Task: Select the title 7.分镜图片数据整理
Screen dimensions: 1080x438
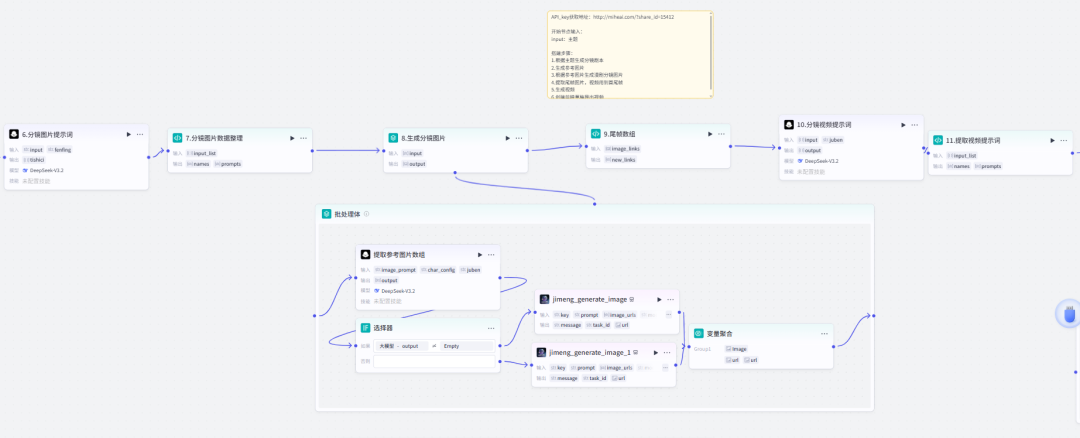Action: pyautogui.click(x=214, y=138)
